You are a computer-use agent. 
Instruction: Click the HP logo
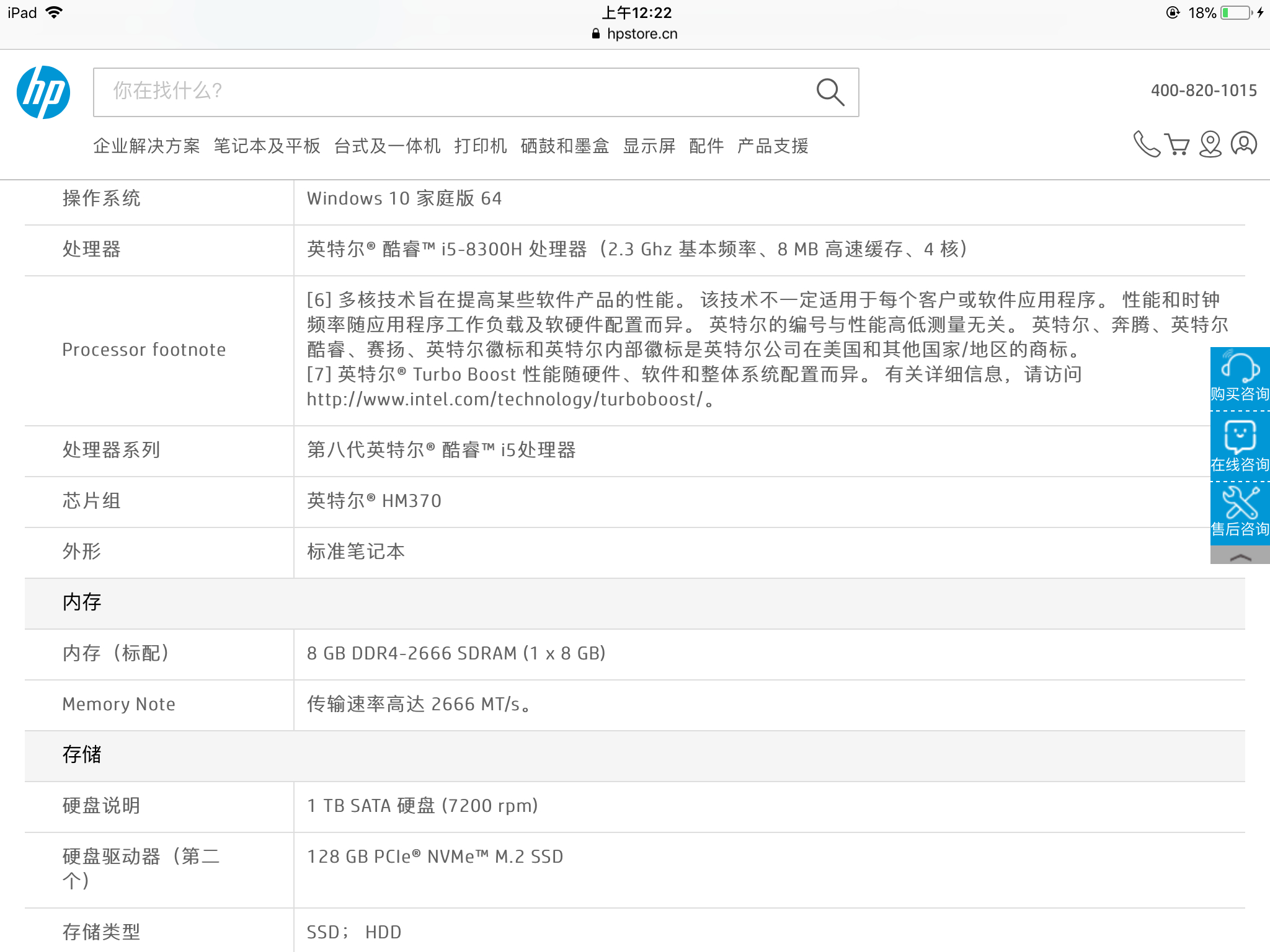click(43, 92)
